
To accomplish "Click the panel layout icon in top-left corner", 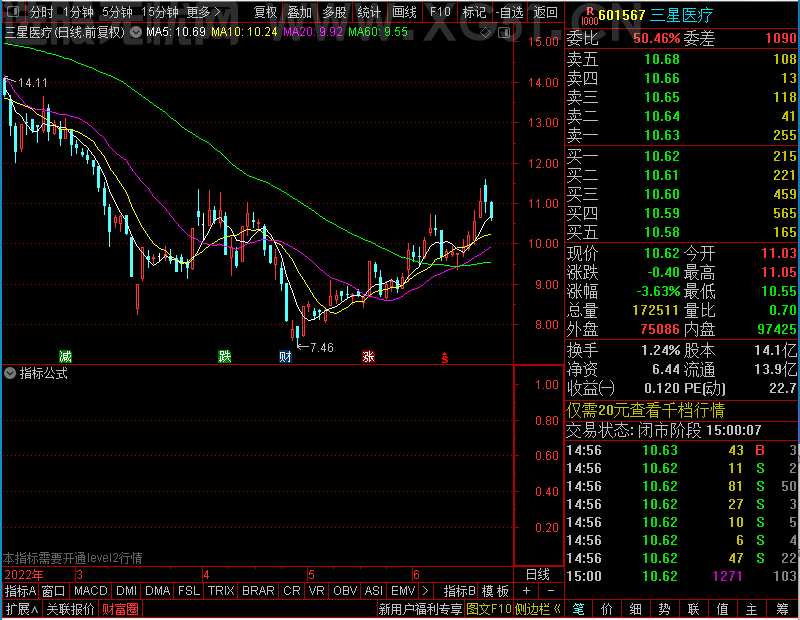I will 13,11.
